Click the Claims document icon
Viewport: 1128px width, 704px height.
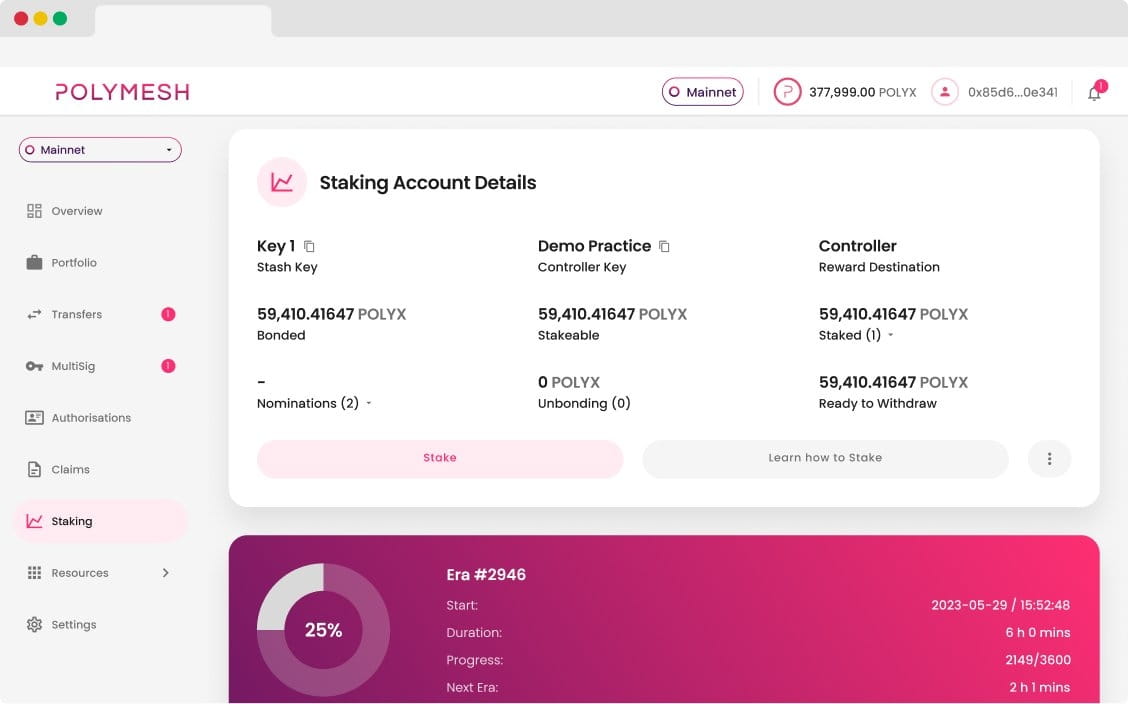(34, 469)
